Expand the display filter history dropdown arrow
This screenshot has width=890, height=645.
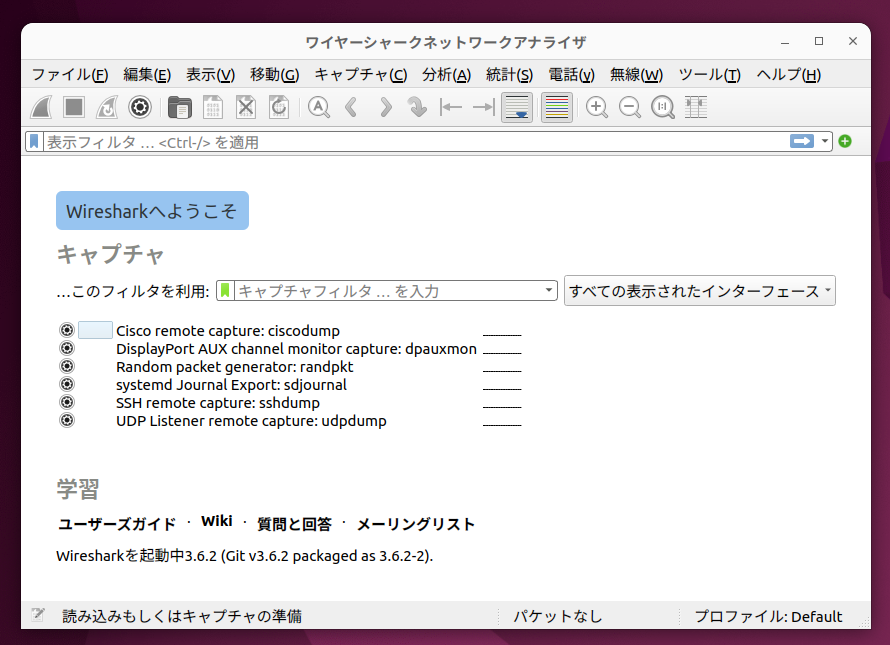click(826, 142)
